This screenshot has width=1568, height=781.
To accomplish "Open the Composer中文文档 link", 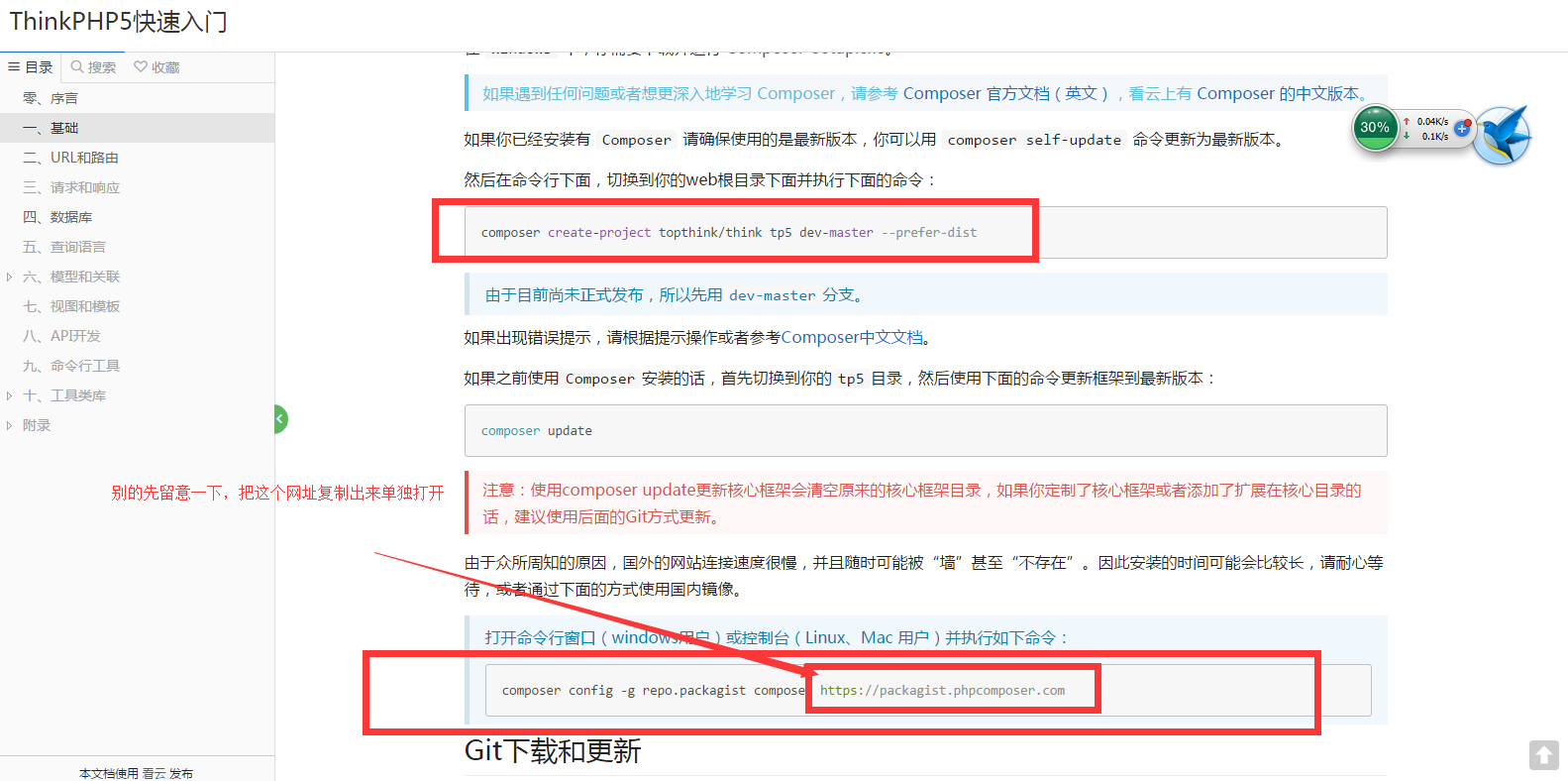I will coord(852,338).
